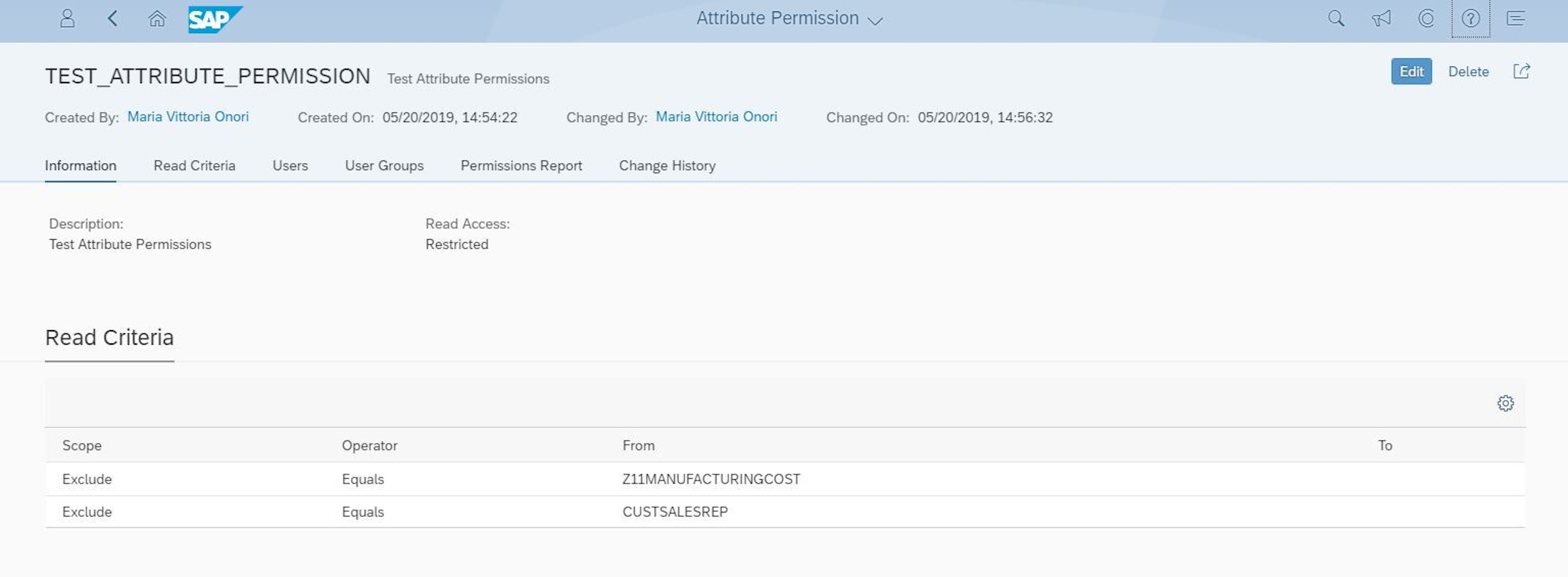Click the Edit button
The height and width of the screenshot is (577, 1568).
point(1411,71)
